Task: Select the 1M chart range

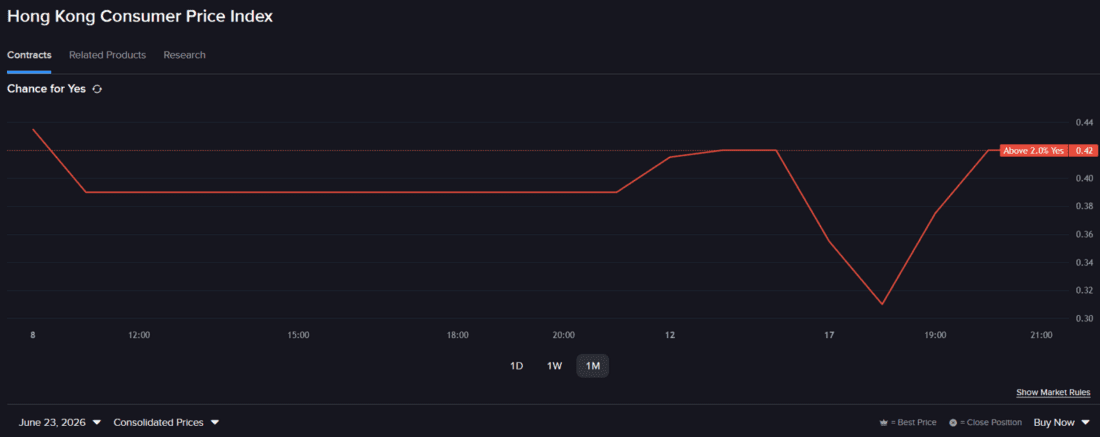Action: [593, 365]
